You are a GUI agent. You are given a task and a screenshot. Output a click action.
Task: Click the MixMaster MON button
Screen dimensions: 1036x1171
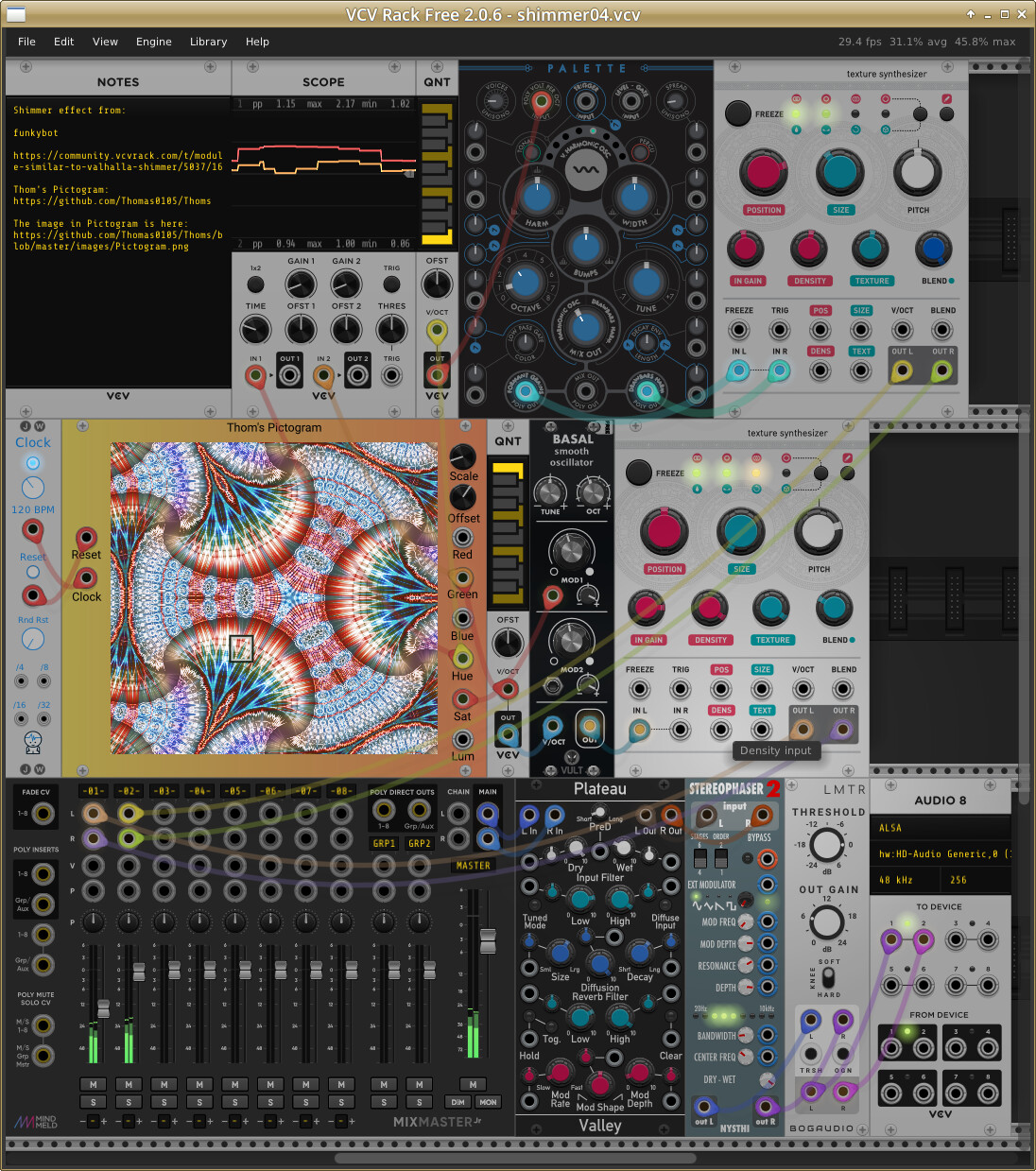click(488, 1102)
